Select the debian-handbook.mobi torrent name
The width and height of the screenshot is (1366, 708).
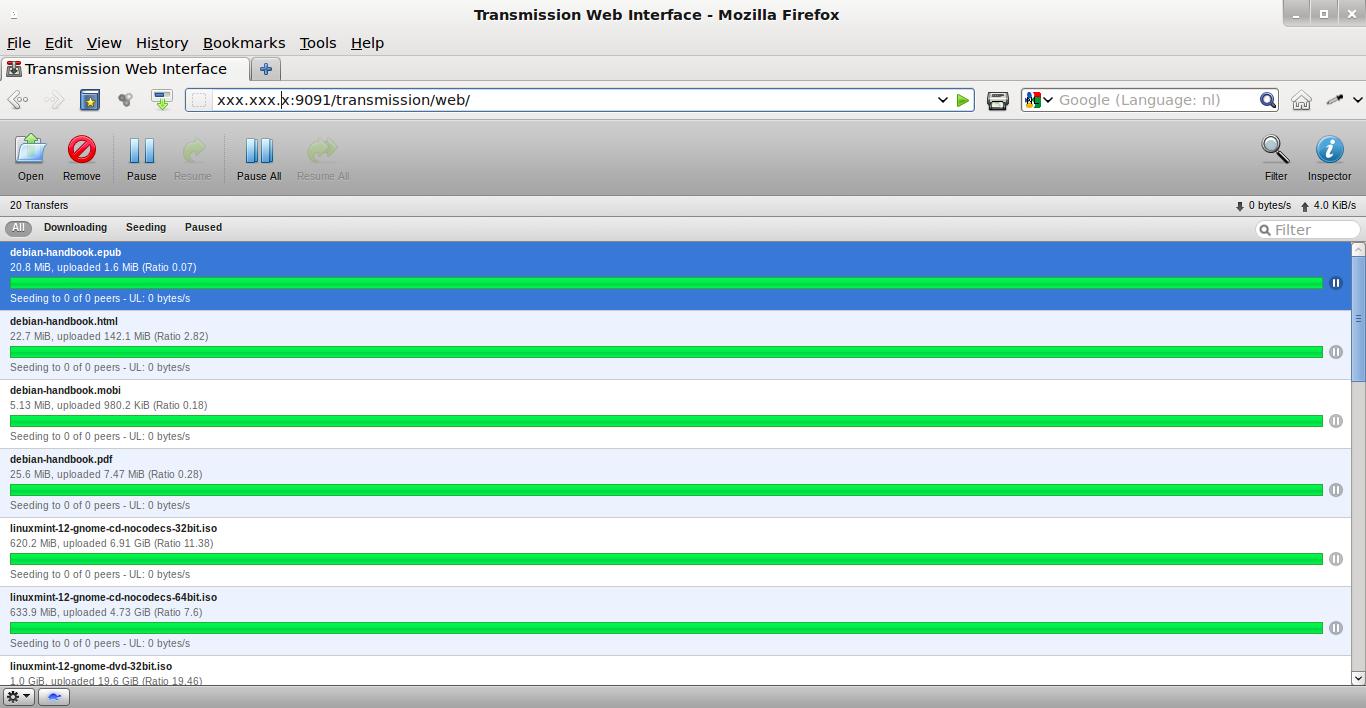tap(65, 390)
